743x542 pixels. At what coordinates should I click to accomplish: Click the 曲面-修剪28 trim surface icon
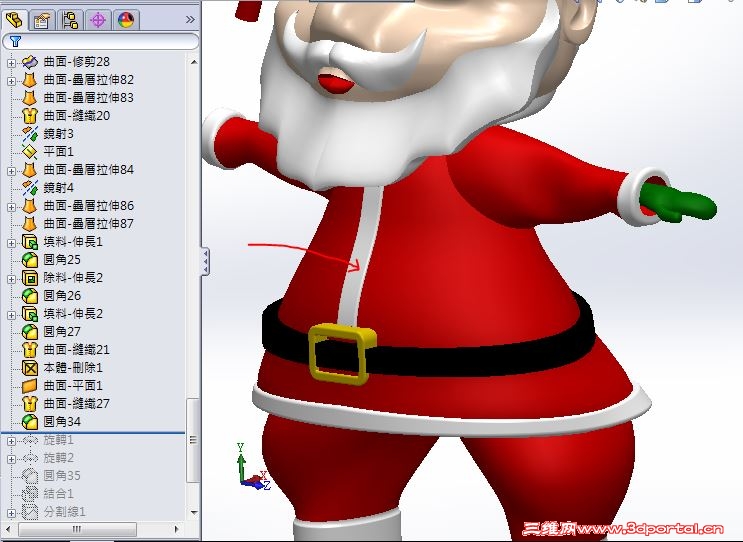[x=30, y=62]
